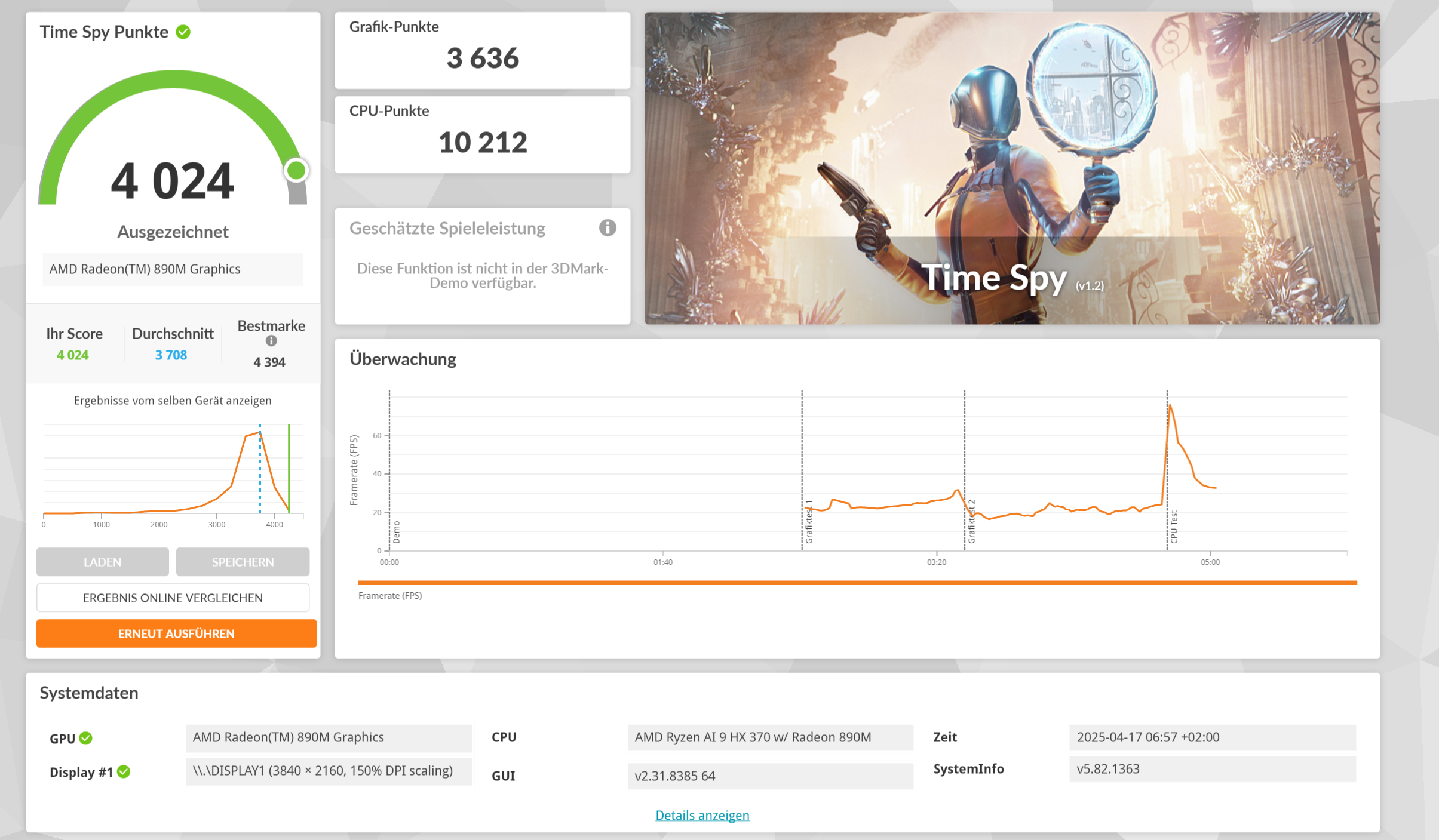Click the Zeit value 2025-04-17 06:57
This screenshot has height=840, width=1439.
click(x=1213, y=737)
